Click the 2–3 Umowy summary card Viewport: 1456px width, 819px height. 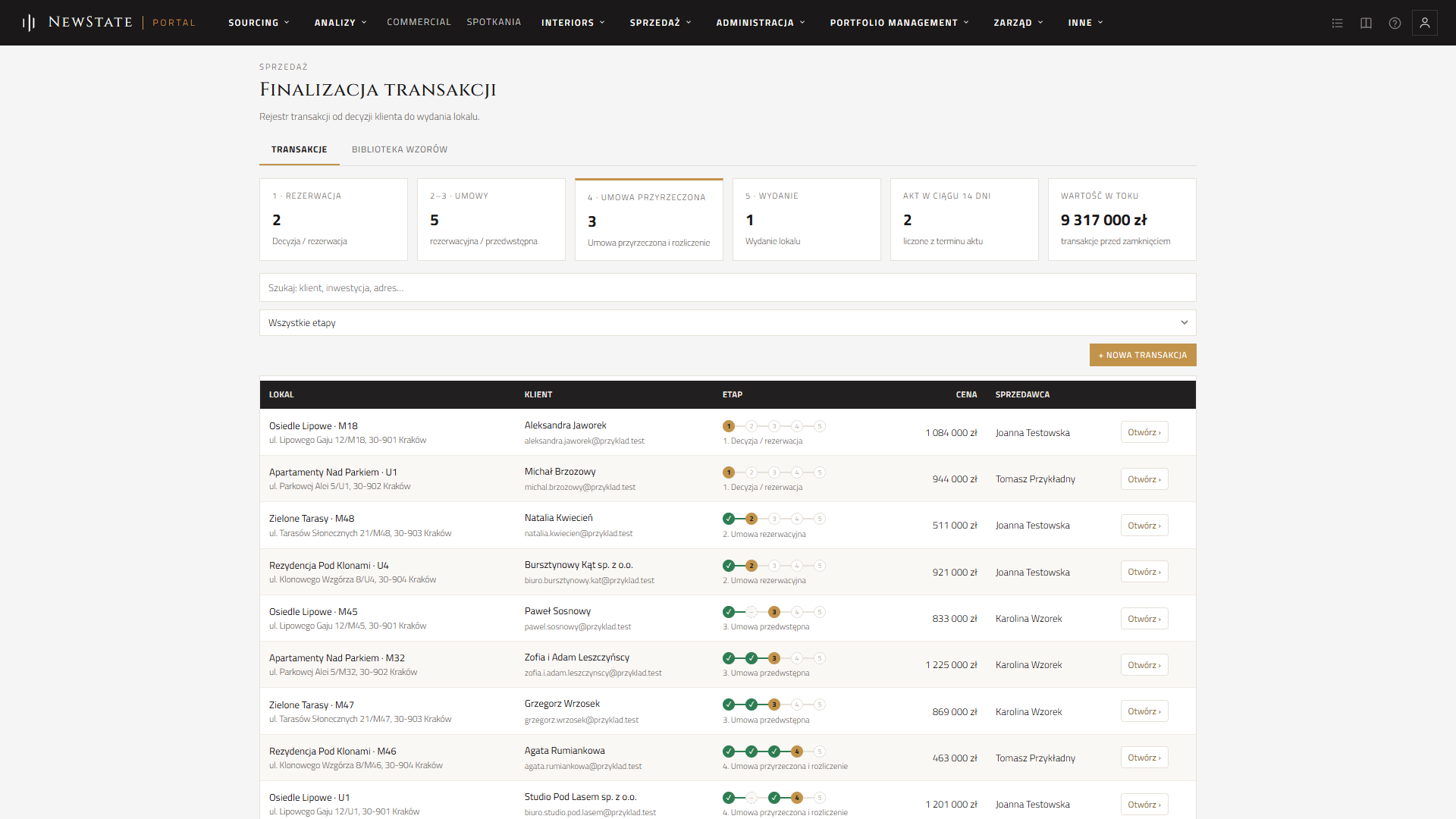coord(491,219)
